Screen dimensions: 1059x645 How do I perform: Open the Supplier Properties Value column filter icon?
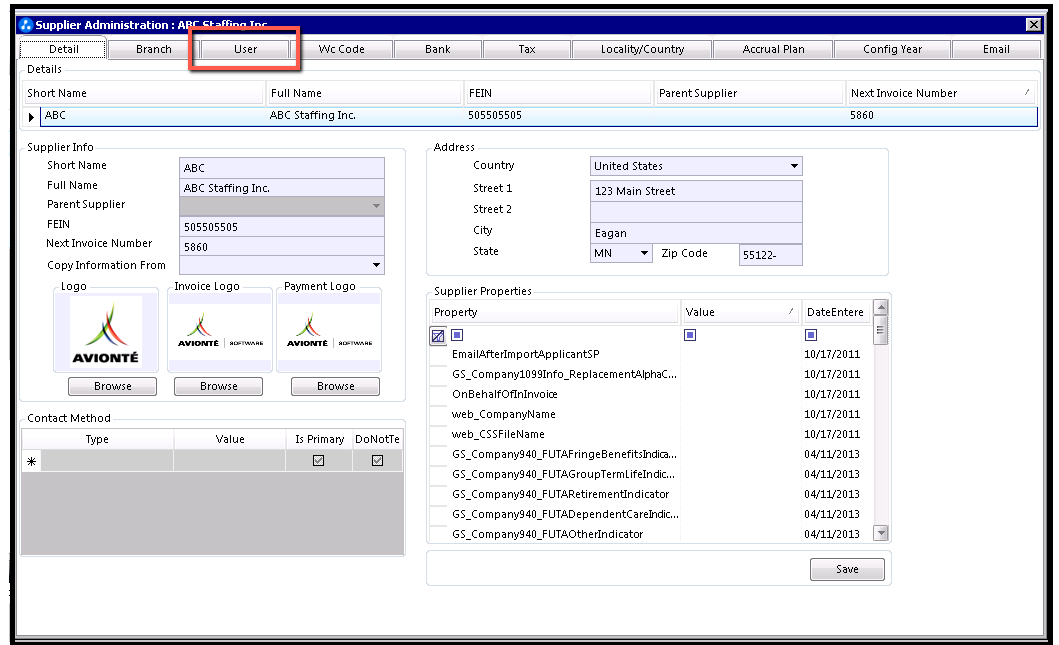pyautogui.click(x=690, y=335)
